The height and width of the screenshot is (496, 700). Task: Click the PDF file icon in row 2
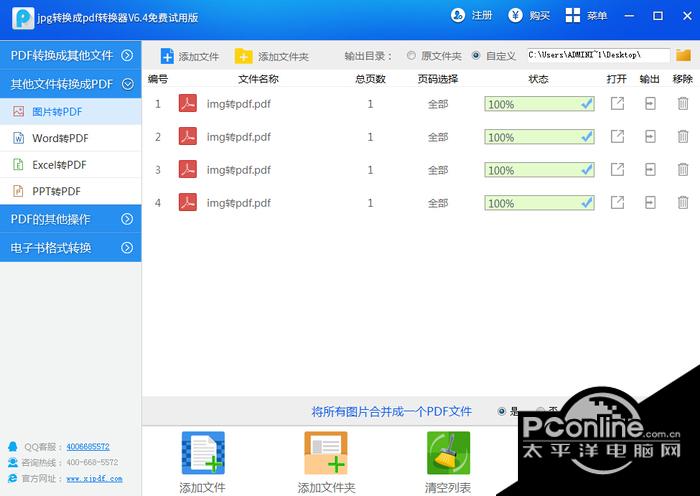[188, 137]
